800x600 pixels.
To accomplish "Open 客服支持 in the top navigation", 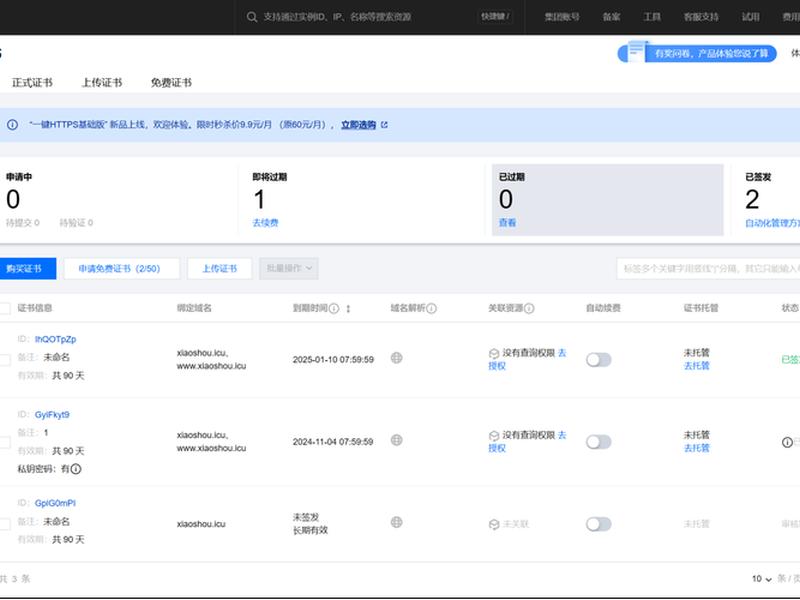I will pos(701,17).
